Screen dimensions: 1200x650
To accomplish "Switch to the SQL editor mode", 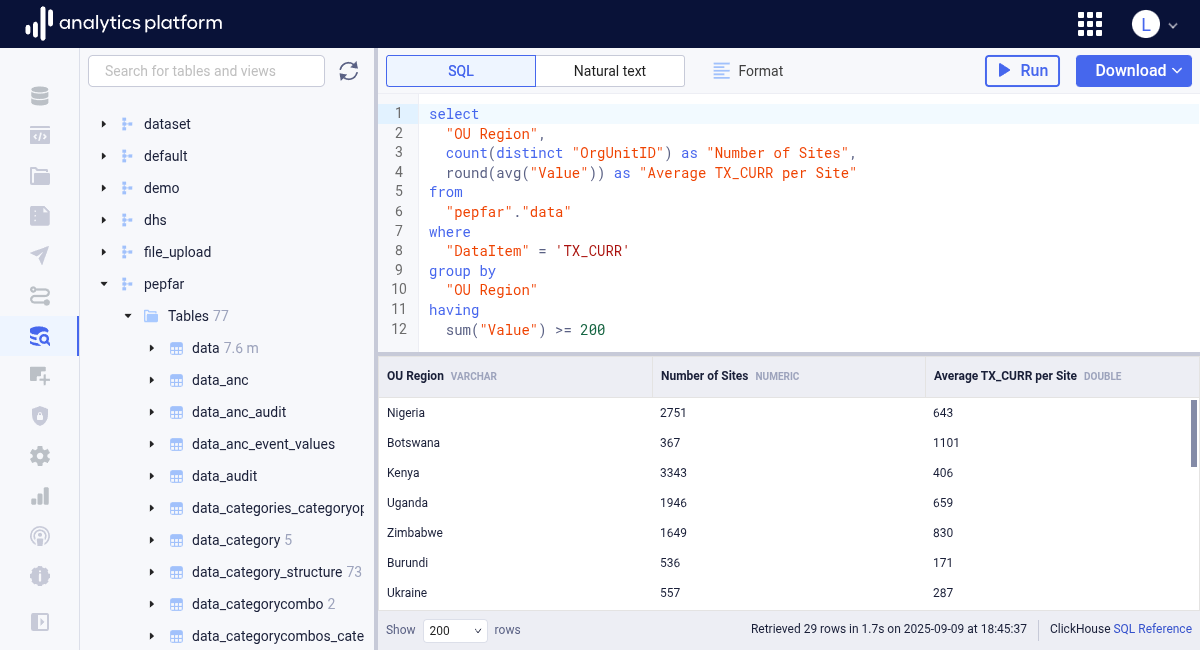I will coord(461,71).
